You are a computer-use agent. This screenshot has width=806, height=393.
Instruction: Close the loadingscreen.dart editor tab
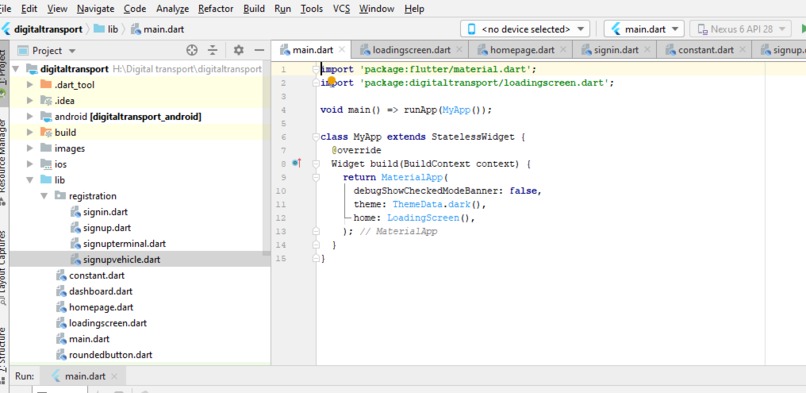[x=459, y=50]
